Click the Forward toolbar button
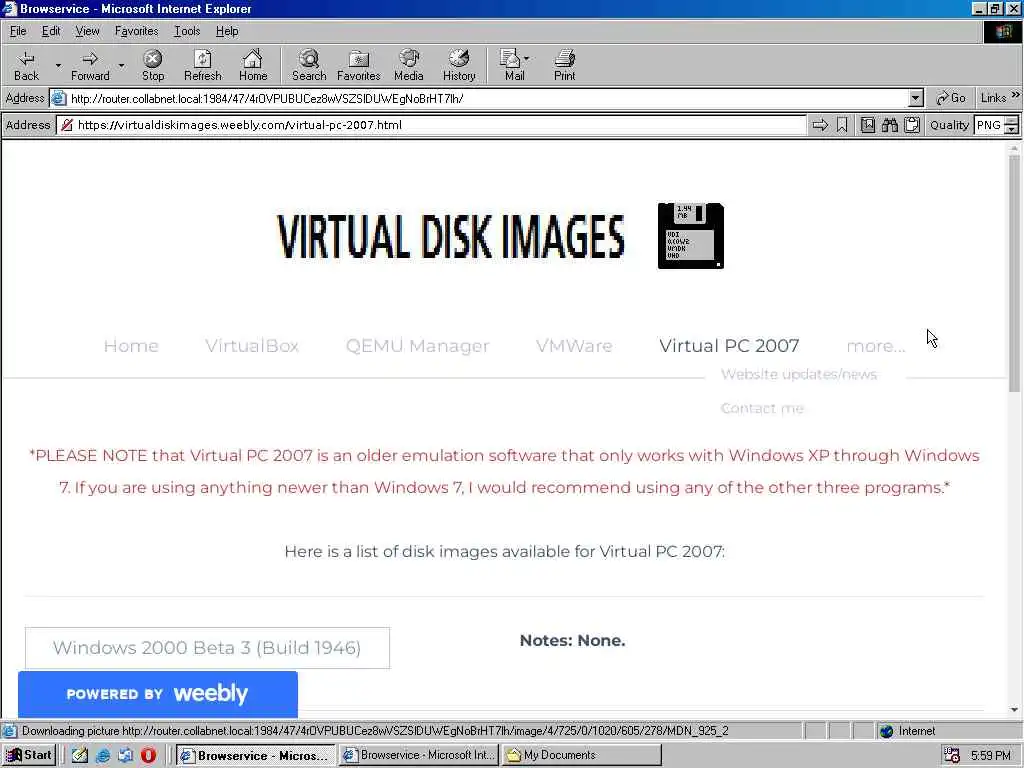This screenshot has height=768, width=1024. coord(90,65)
